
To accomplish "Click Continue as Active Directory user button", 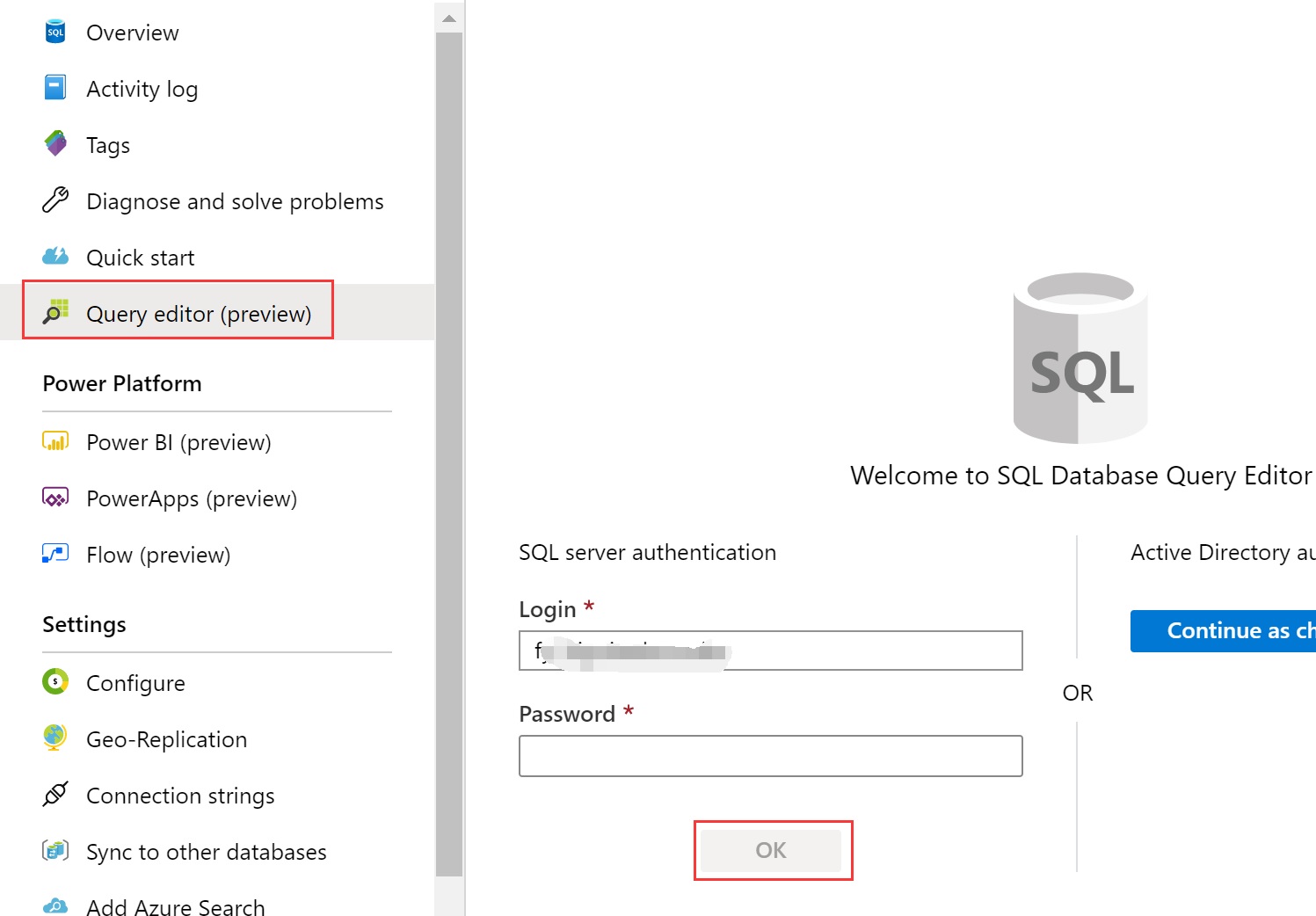I will pos(1223,630).
